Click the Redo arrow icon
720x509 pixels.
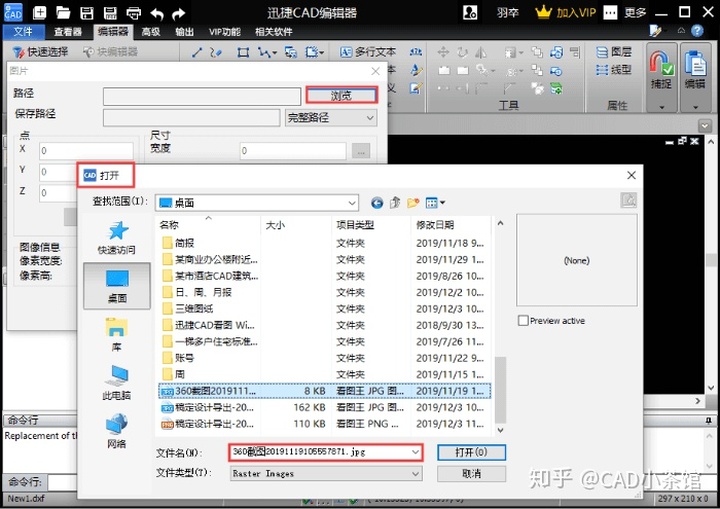click(x=178, y=13)
